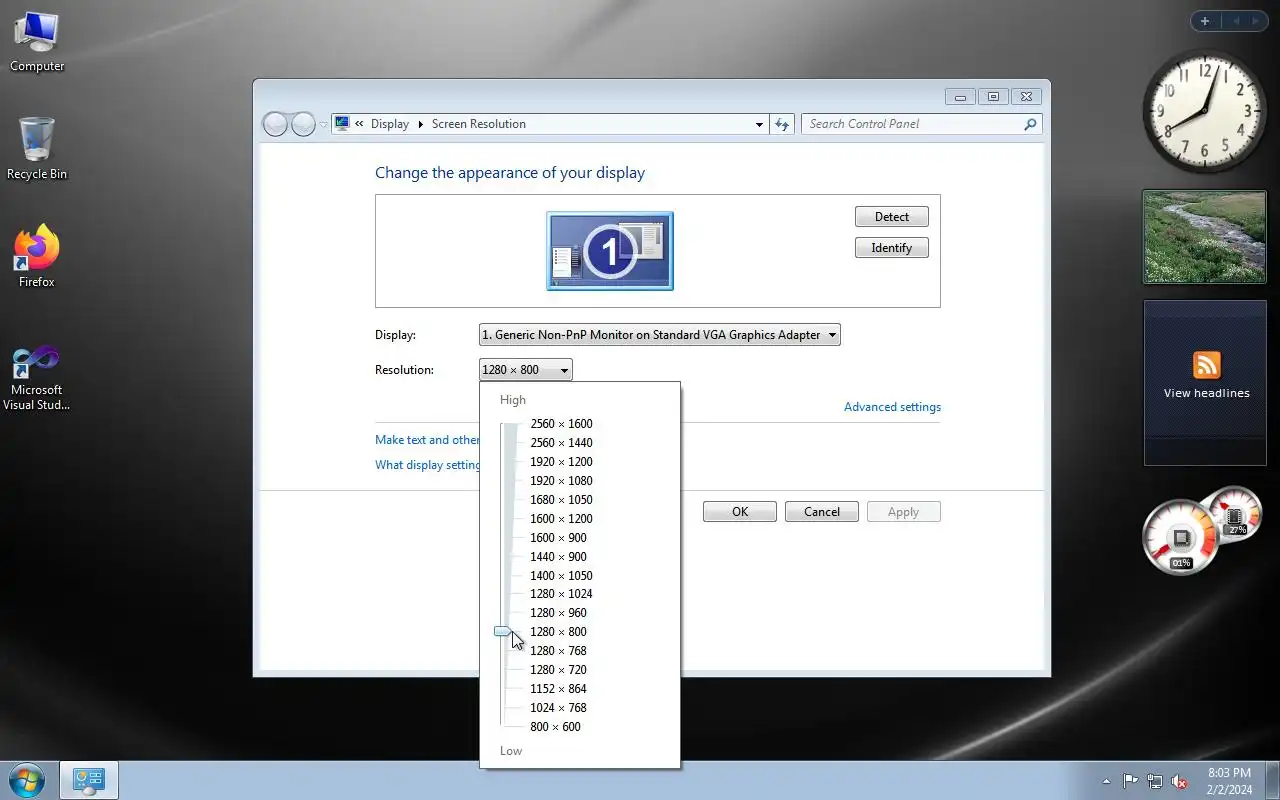Select the Control Panel taskbar button

click(89, 780)
